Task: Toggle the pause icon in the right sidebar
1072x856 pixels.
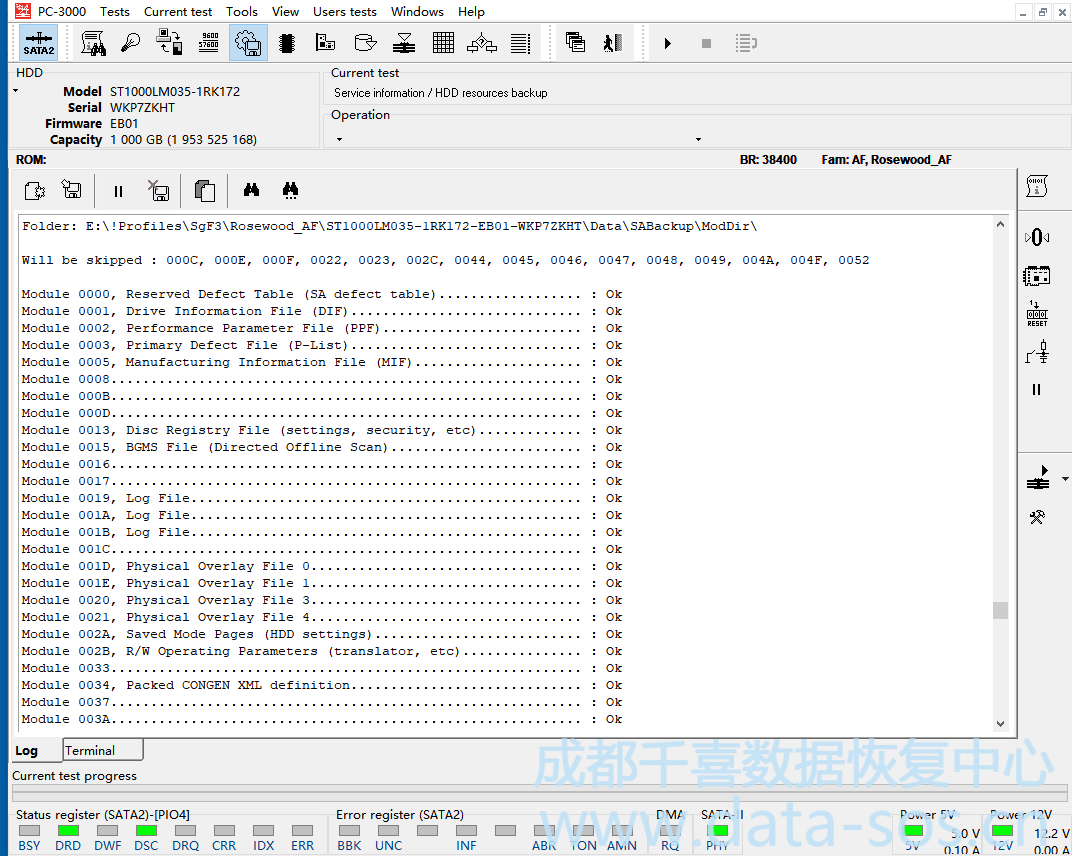Action: (1037, 390)
